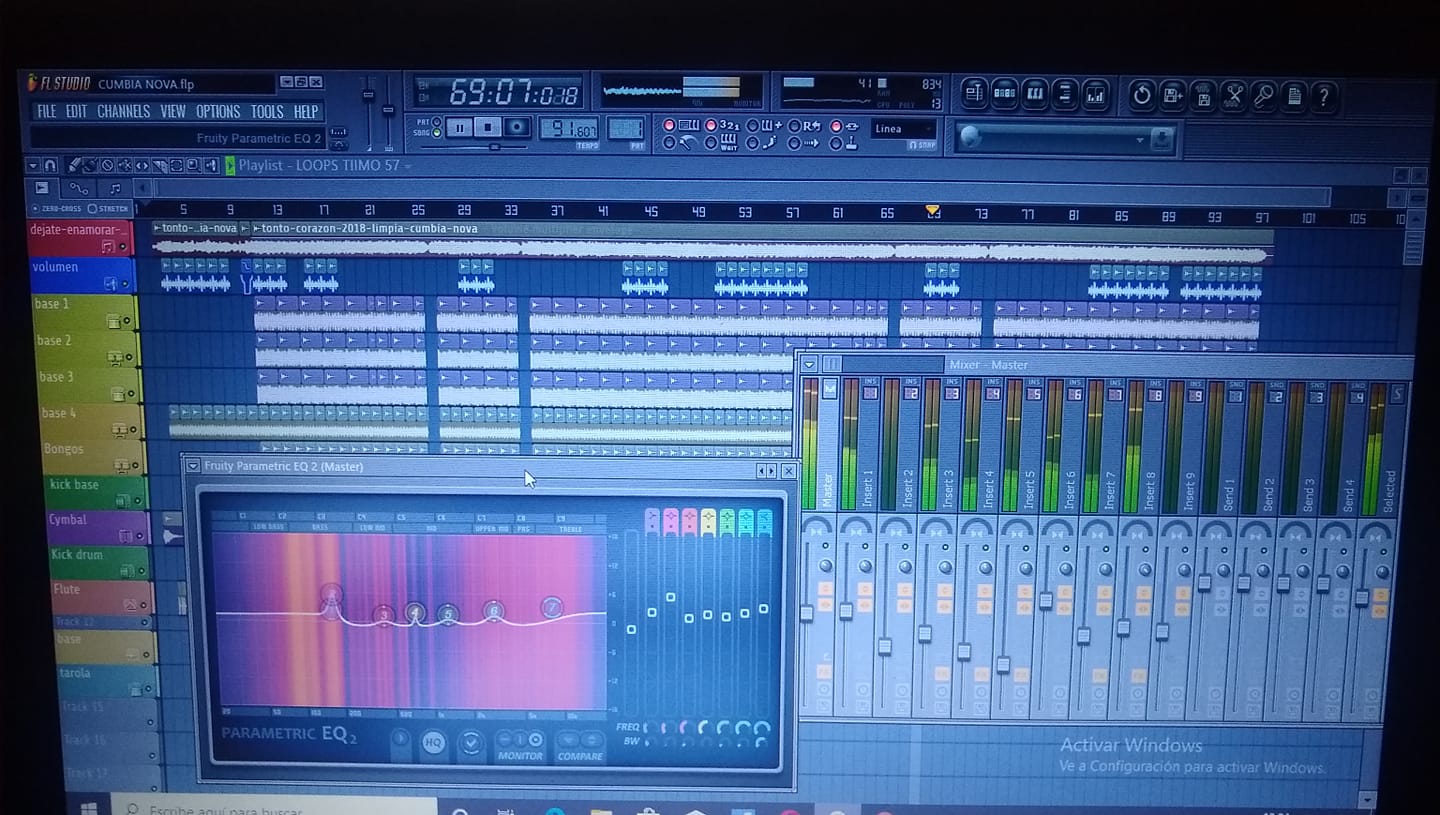Open the OPTIONS menu
1440x815 pixels.
point(218,111)
